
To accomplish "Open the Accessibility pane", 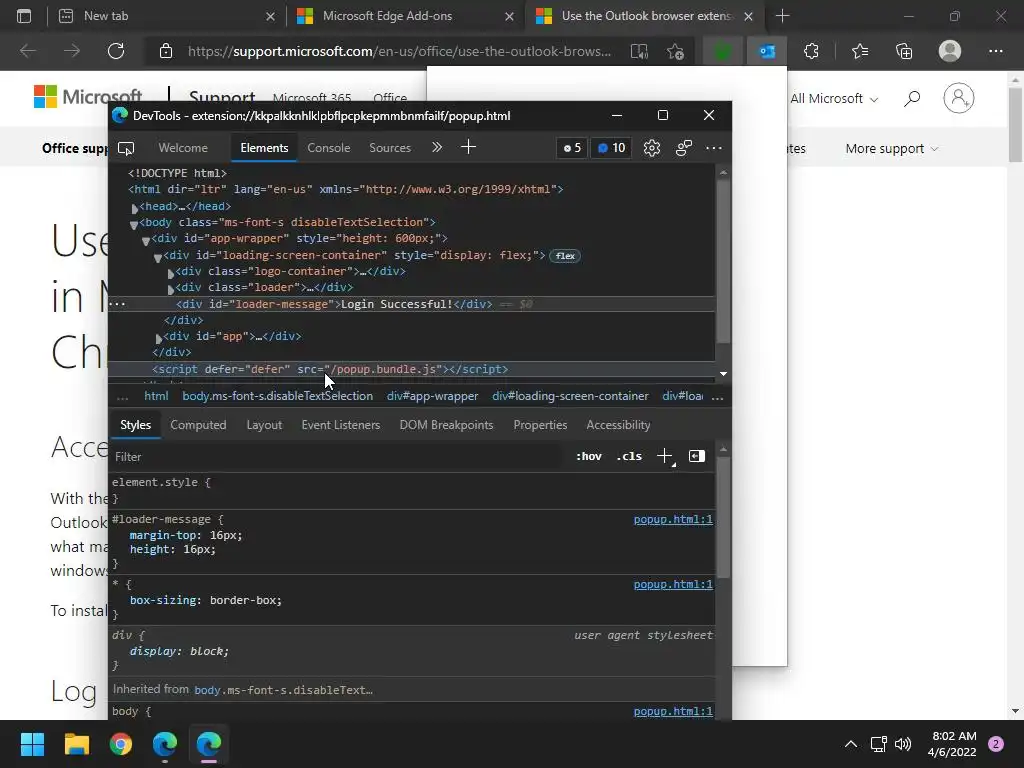I will point(618,425).
